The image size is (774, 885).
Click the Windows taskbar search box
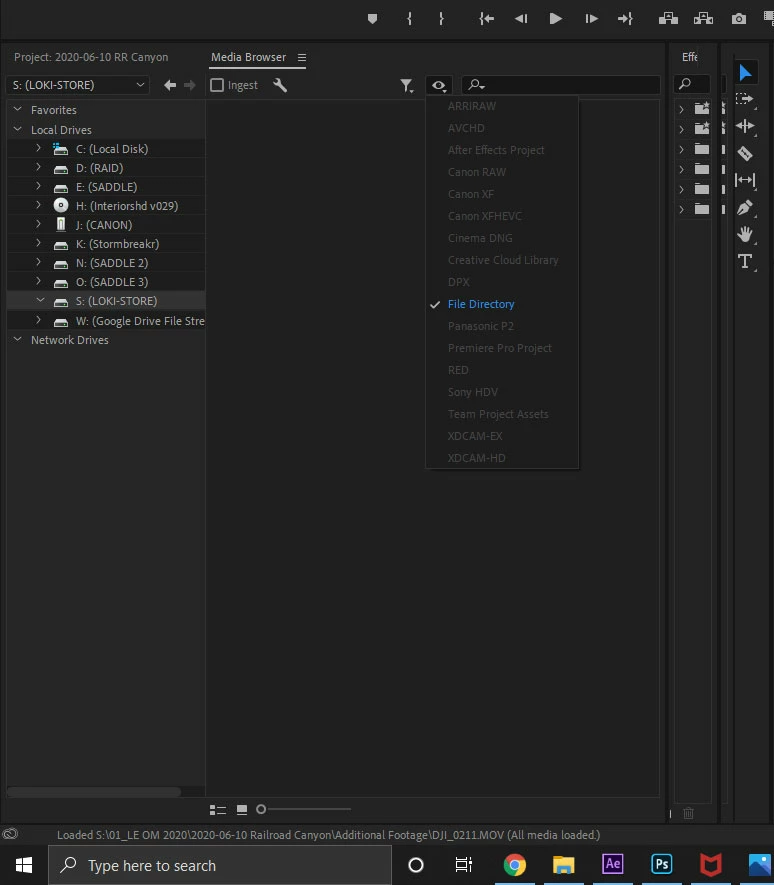[220, 865]
